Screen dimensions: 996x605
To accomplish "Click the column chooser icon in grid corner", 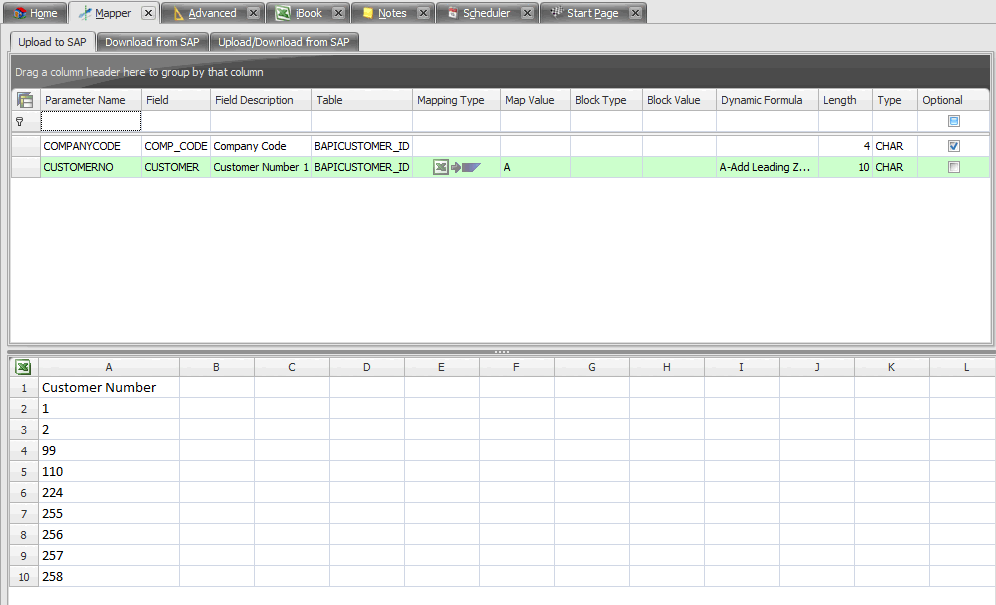I will [25, 100].
